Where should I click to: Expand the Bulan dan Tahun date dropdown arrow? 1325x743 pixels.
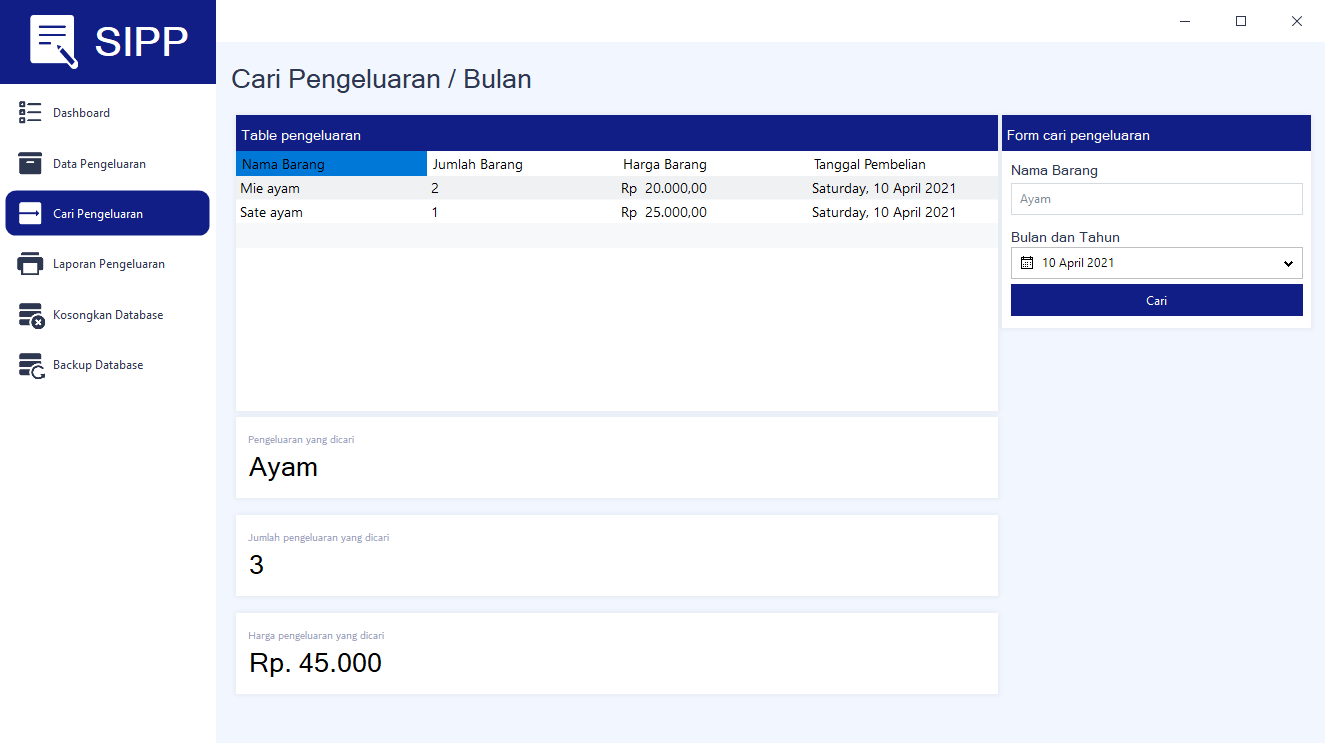(x=1288, y=264)
